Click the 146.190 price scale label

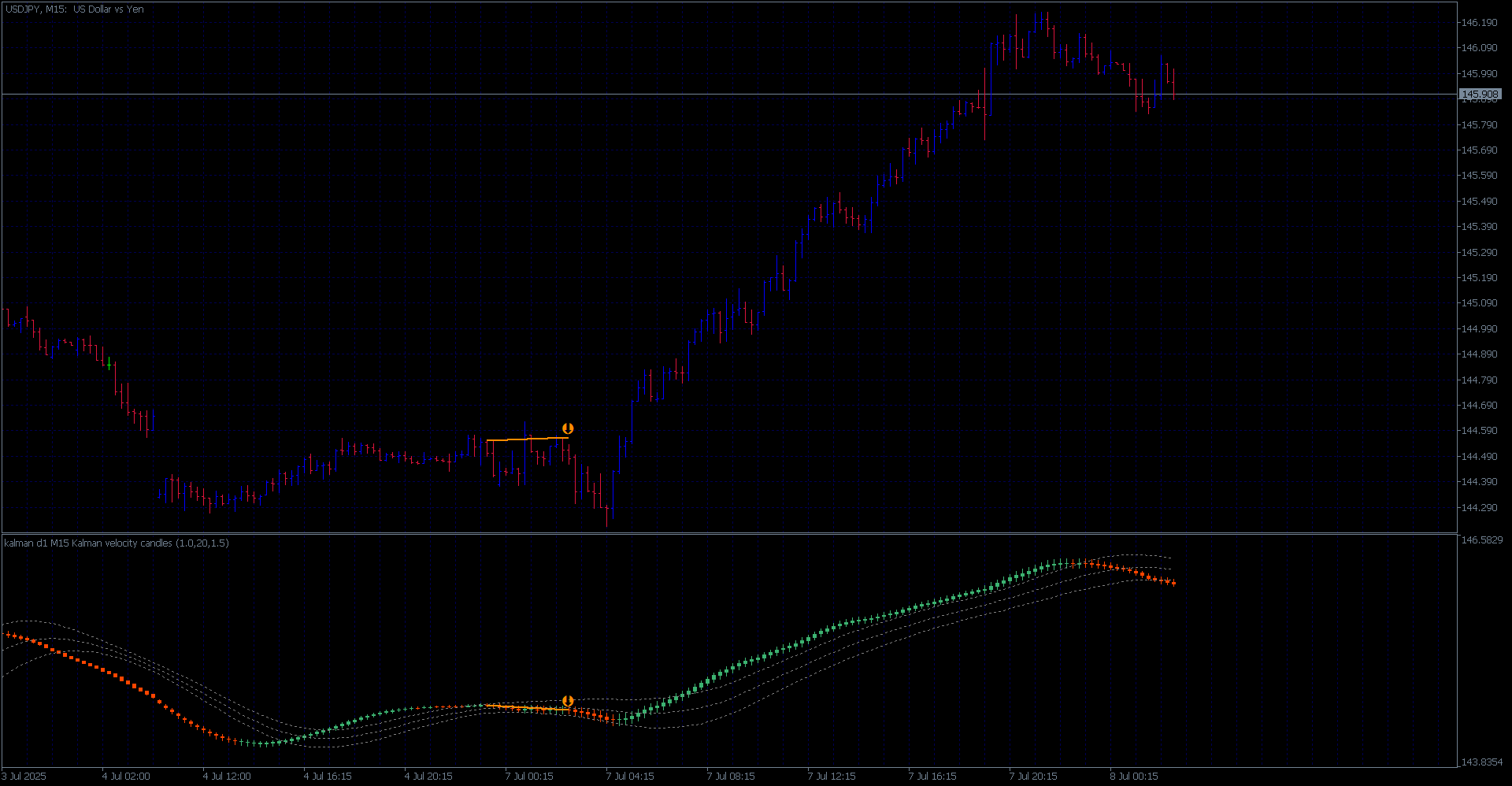pyautogui.click(x=1479, y=23)
